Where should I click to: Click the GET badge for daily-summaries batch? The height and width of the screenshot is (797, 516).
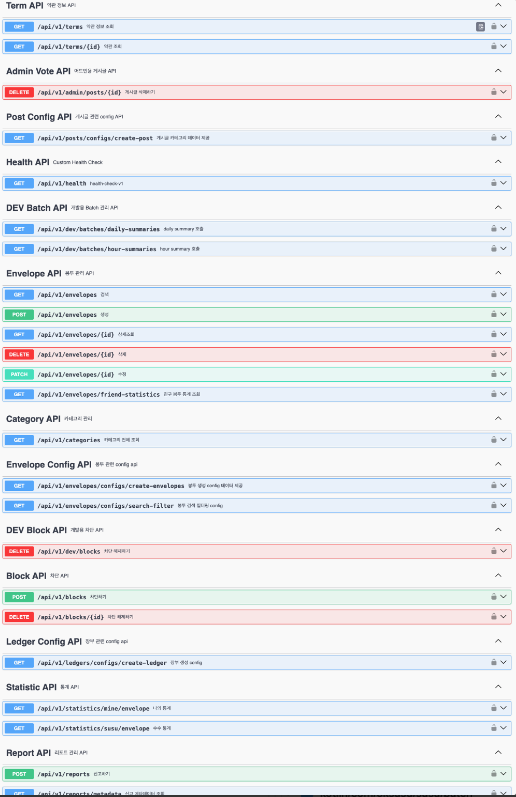click(x=19, y=229)
